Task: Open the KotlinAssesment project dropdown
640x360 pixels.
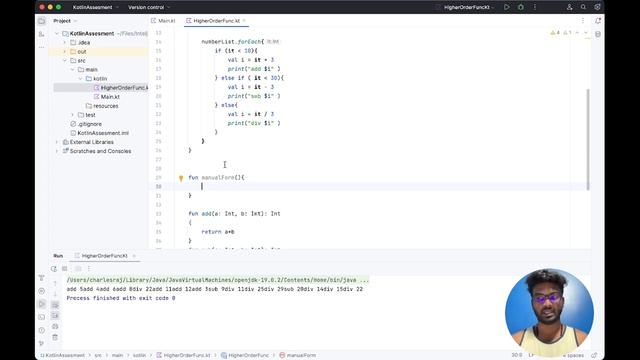Action: (96, 7)
